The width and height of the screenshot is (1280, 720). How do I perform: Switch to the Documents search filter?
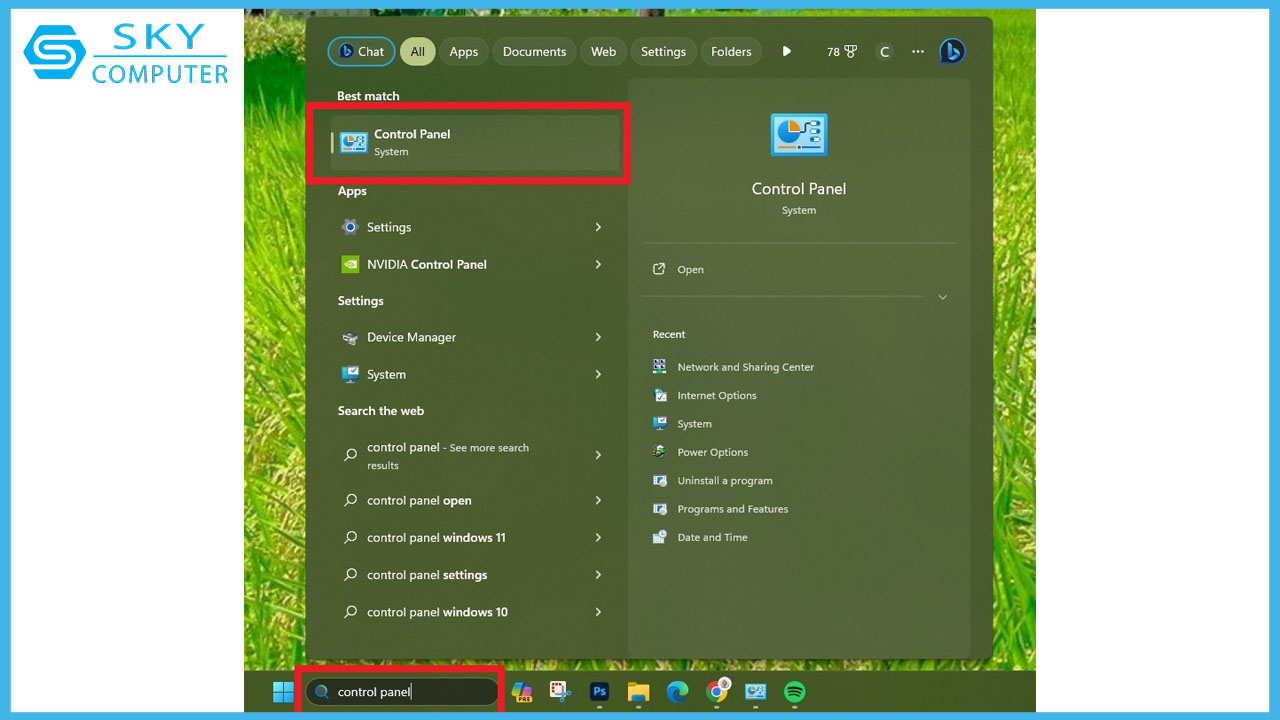[534, 51]
